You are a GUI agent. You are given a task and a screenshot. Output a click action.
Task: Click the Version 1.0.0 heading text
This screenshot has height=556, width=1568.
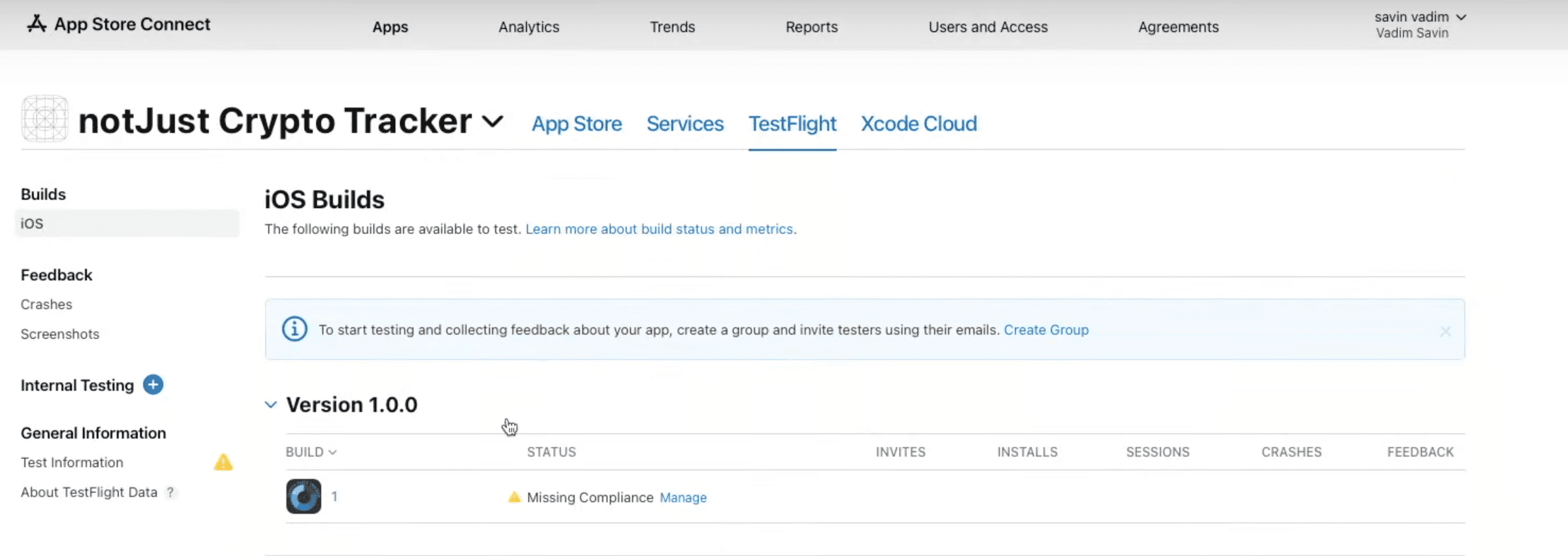[x=351, y=405]
